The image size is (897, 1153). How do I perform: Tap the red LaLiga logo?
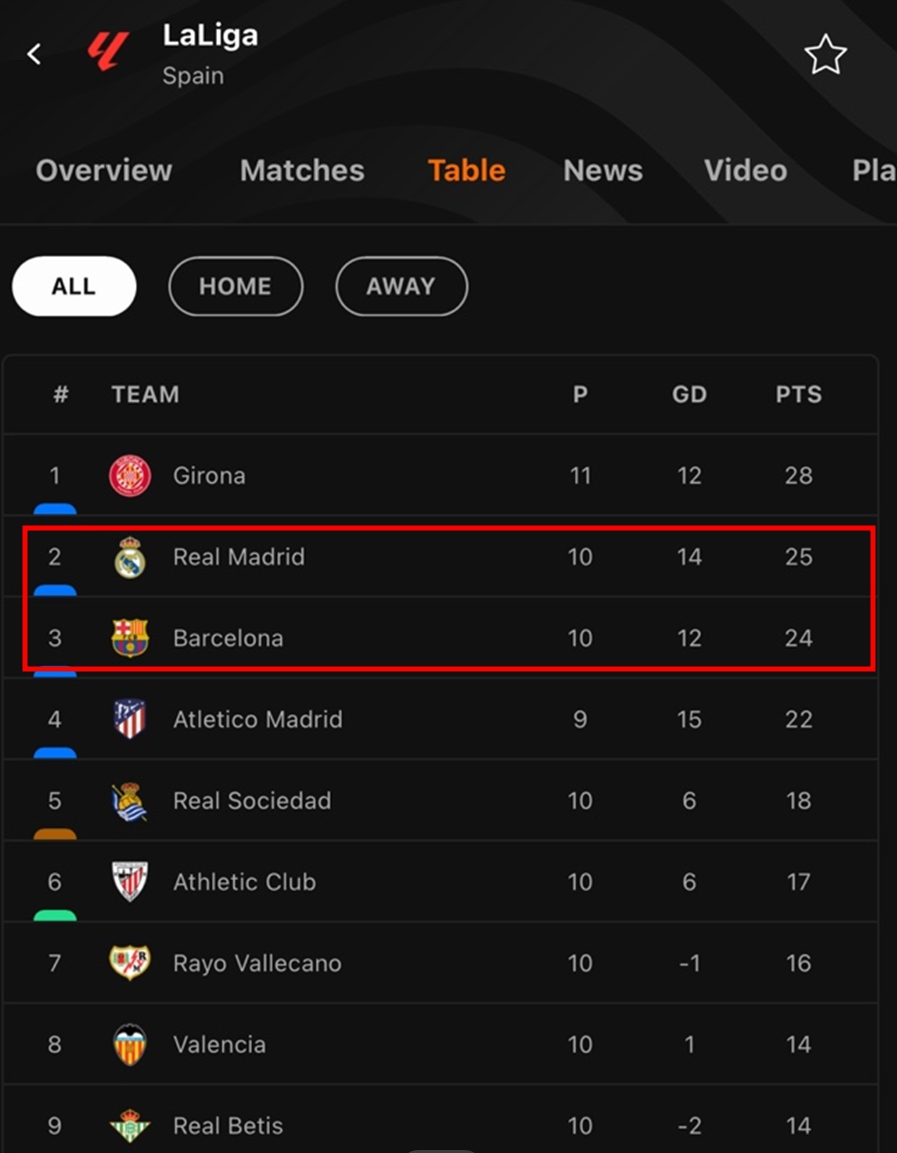coord(108,53)
